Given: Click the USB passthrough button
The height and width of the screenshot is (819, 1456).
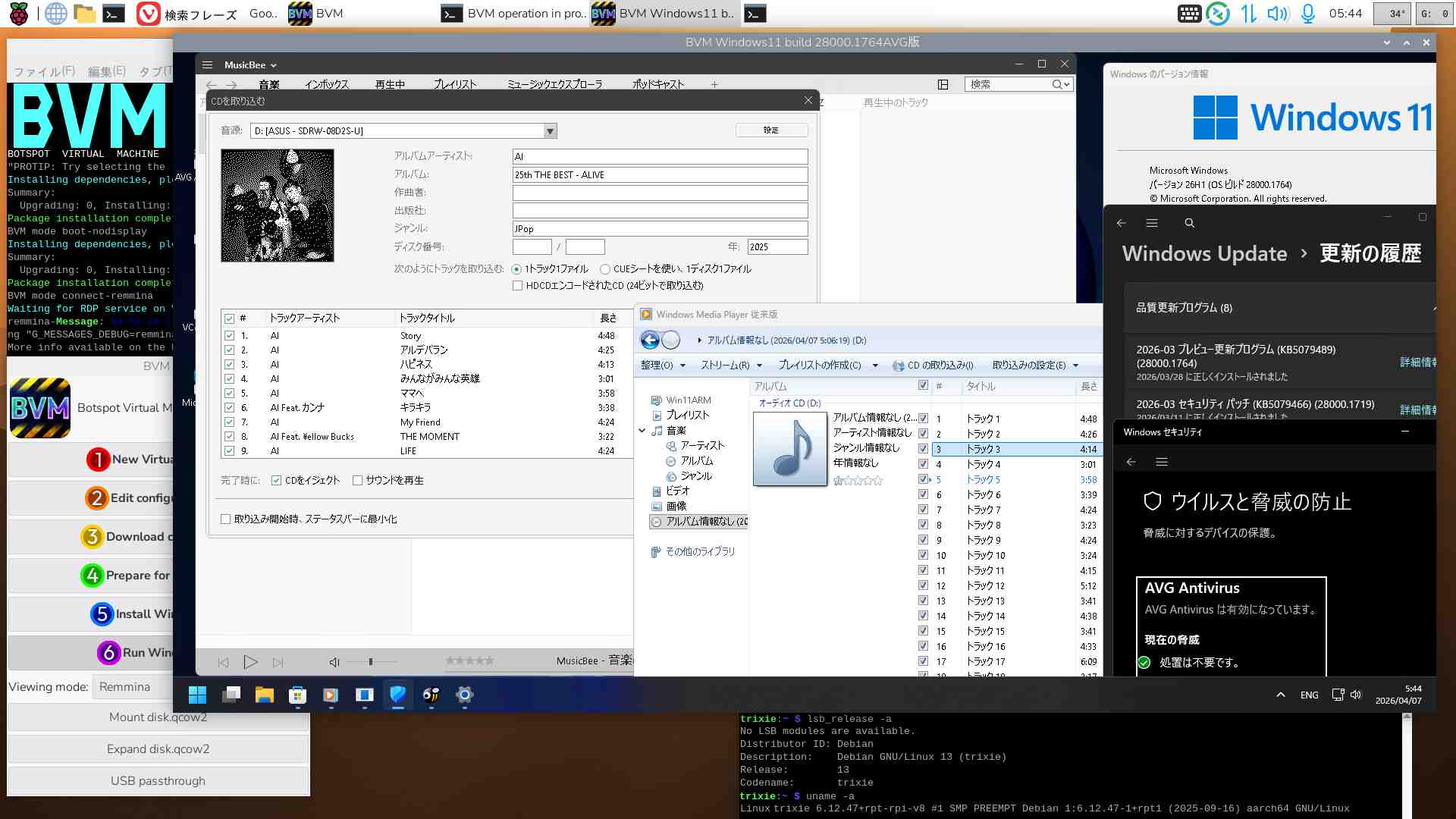Looking at the screenshot, I should (x=158, y=780).
